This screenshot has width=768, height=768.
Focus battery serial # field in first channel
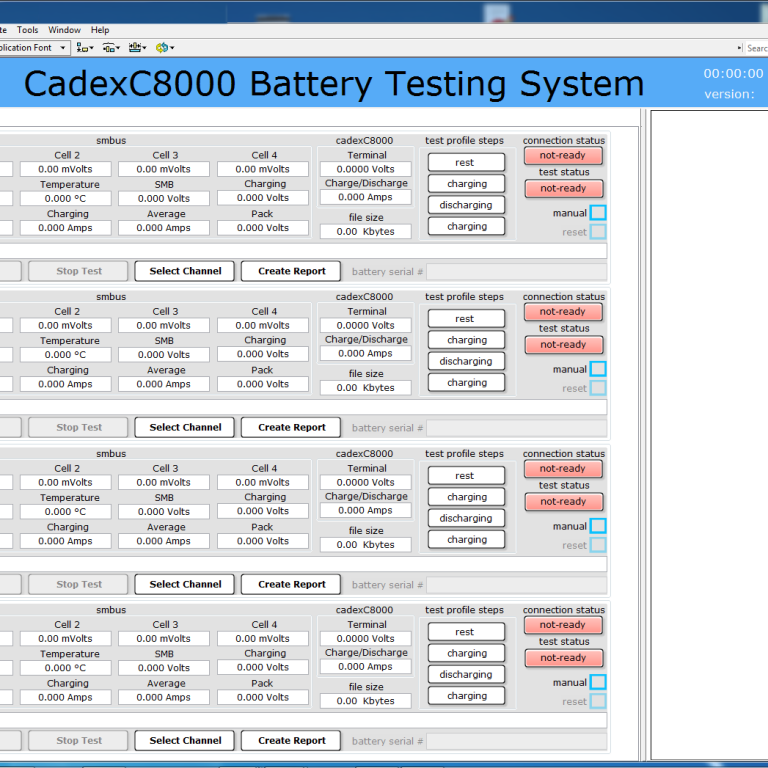517,271
